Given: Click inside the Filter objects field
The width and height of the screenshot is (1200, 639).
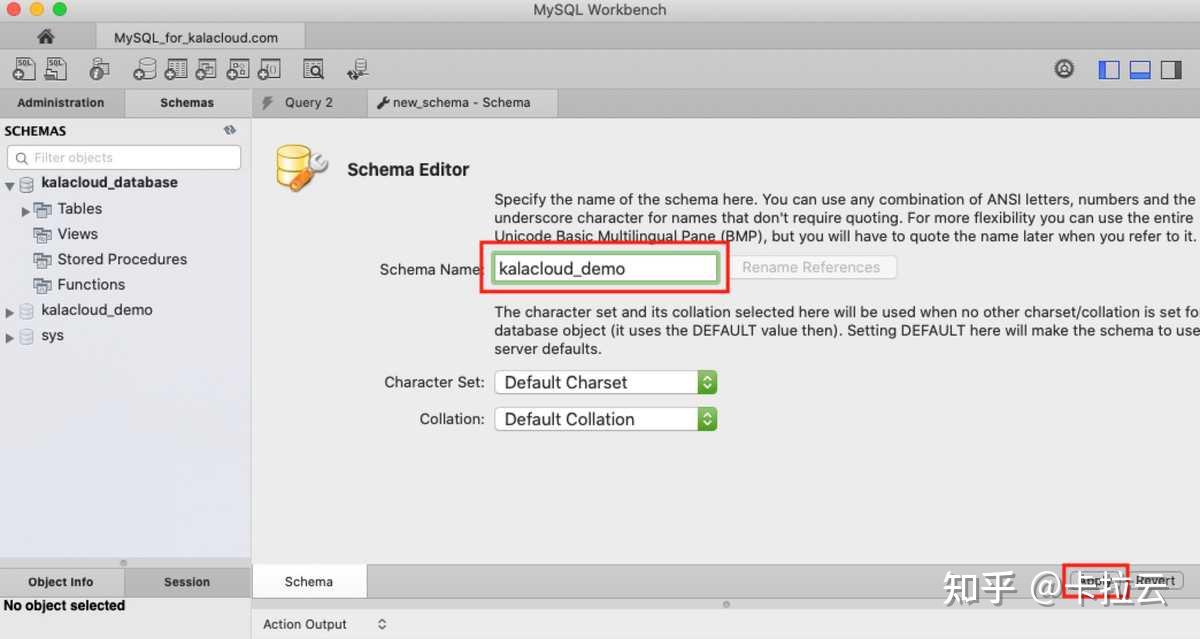Looking at the screenshot, I should point(123,157).
